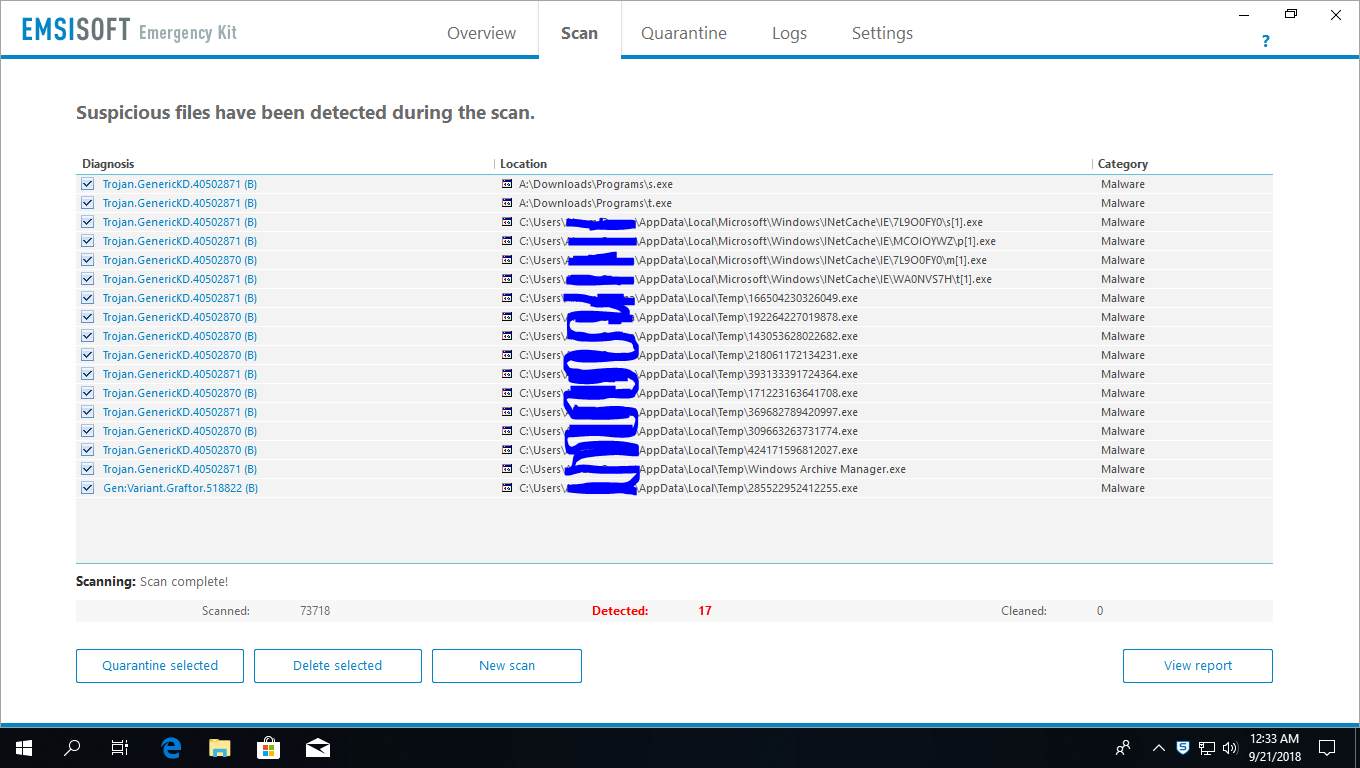This screenshot has height=768, width=1360.
Task: Click the path text A:\Downloads\Programs\s.exe
Action: click(596, 184)
